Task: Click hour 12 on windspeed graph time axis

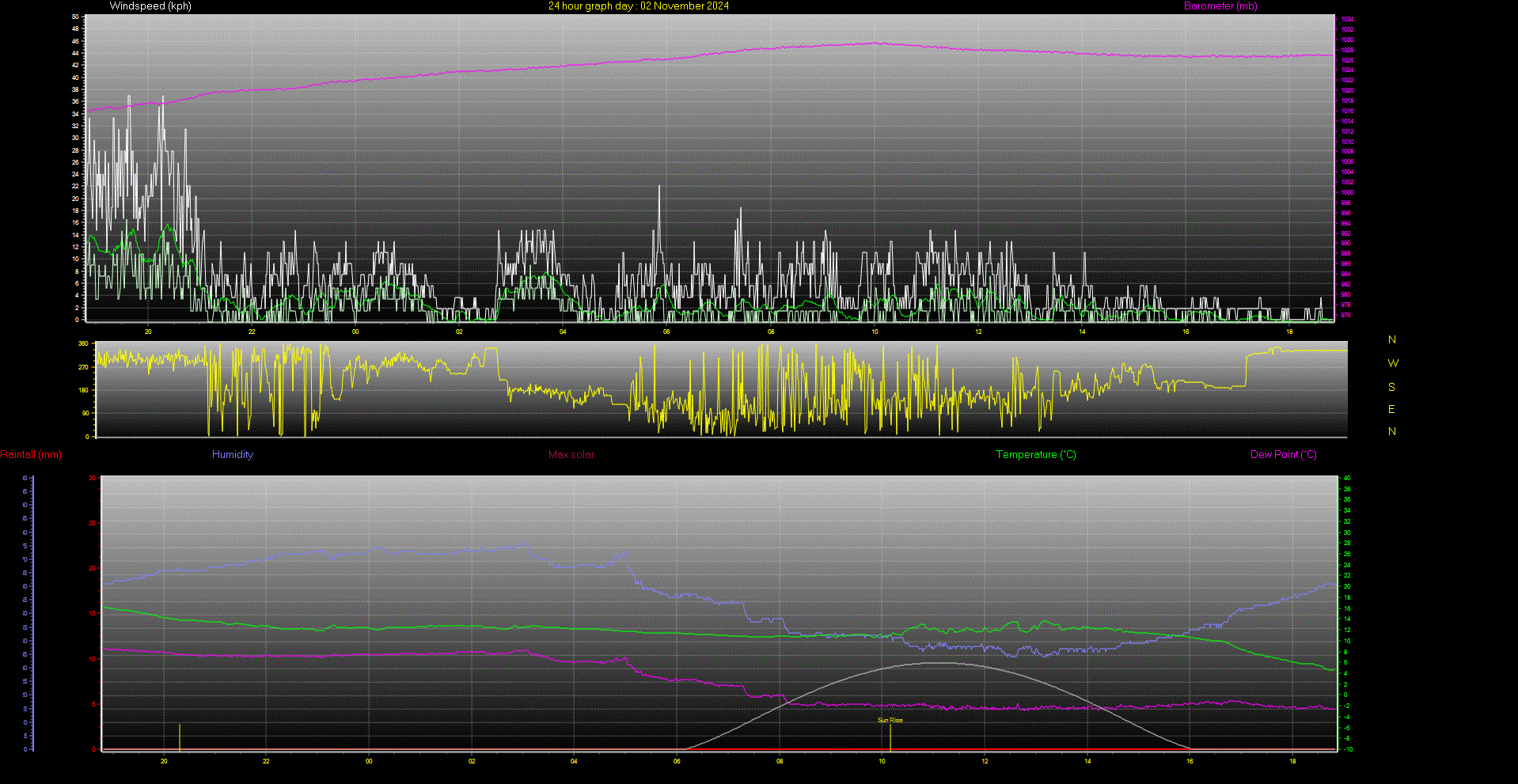Action: 978,331
